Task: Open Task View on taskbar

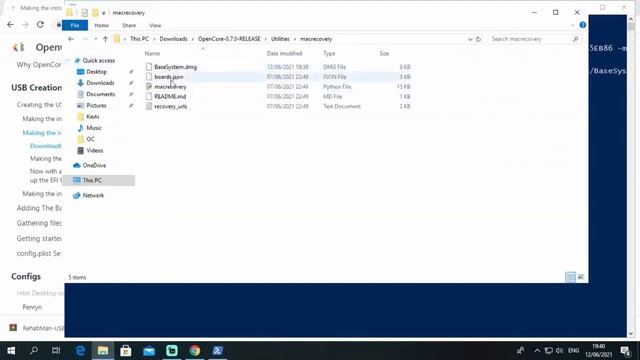Action: pyautogui.click(x=56, y=351)
